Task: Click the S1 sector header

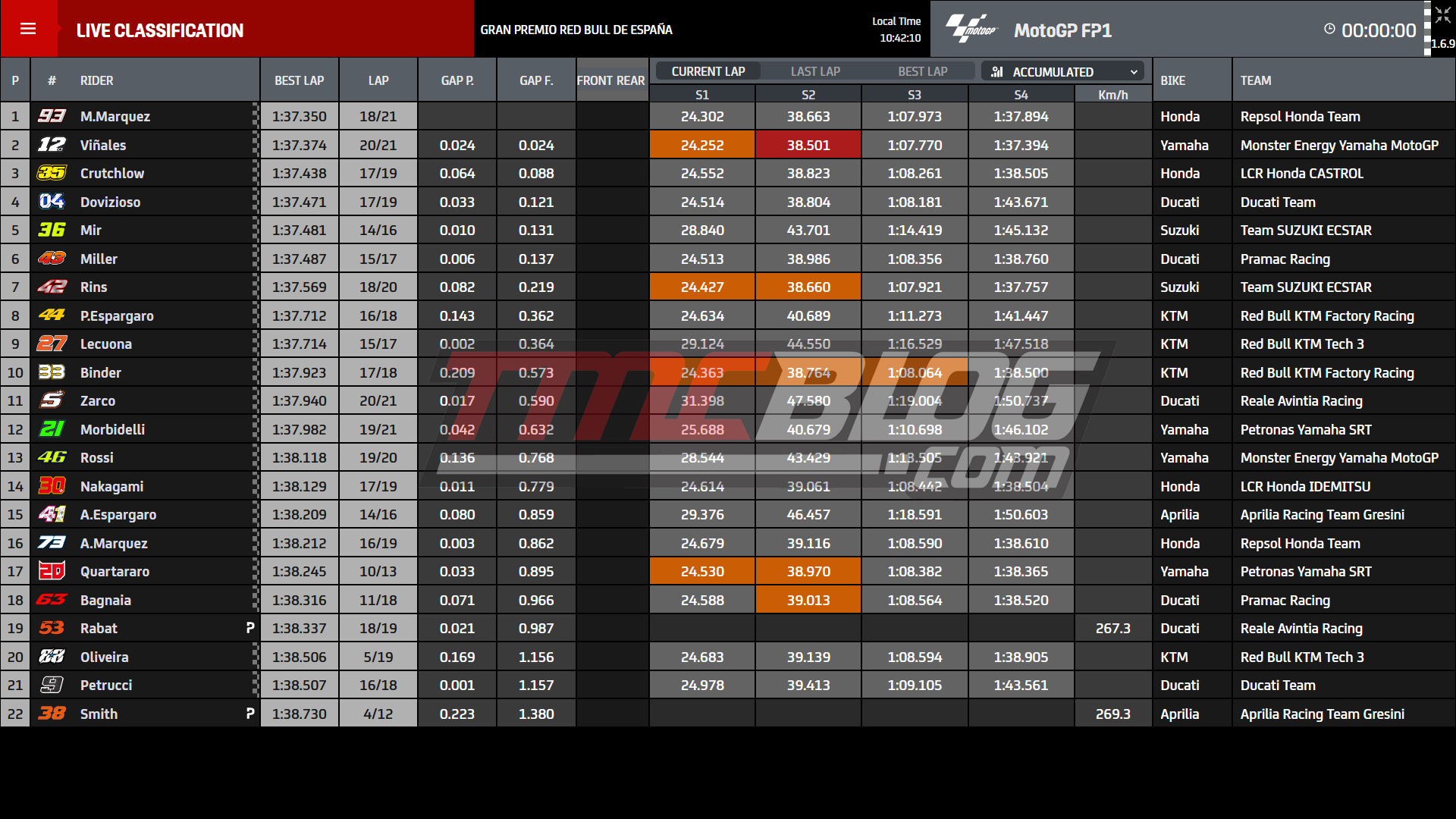Action: (x=702, y=95)
